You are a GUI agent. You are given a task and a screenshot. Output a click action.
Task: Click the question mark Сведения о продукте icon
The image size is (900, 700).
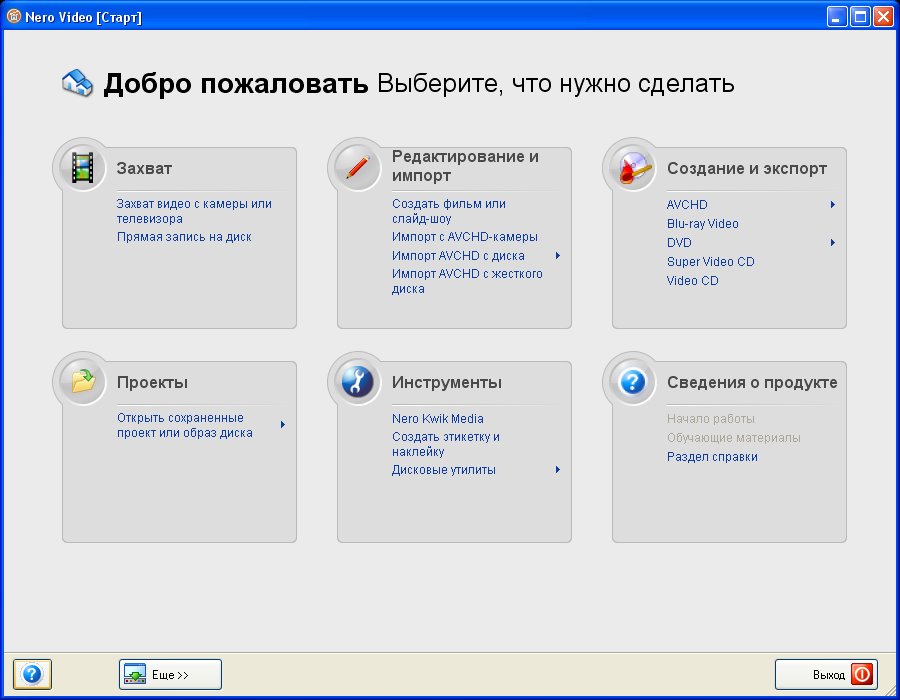click(x=632, y=382)
